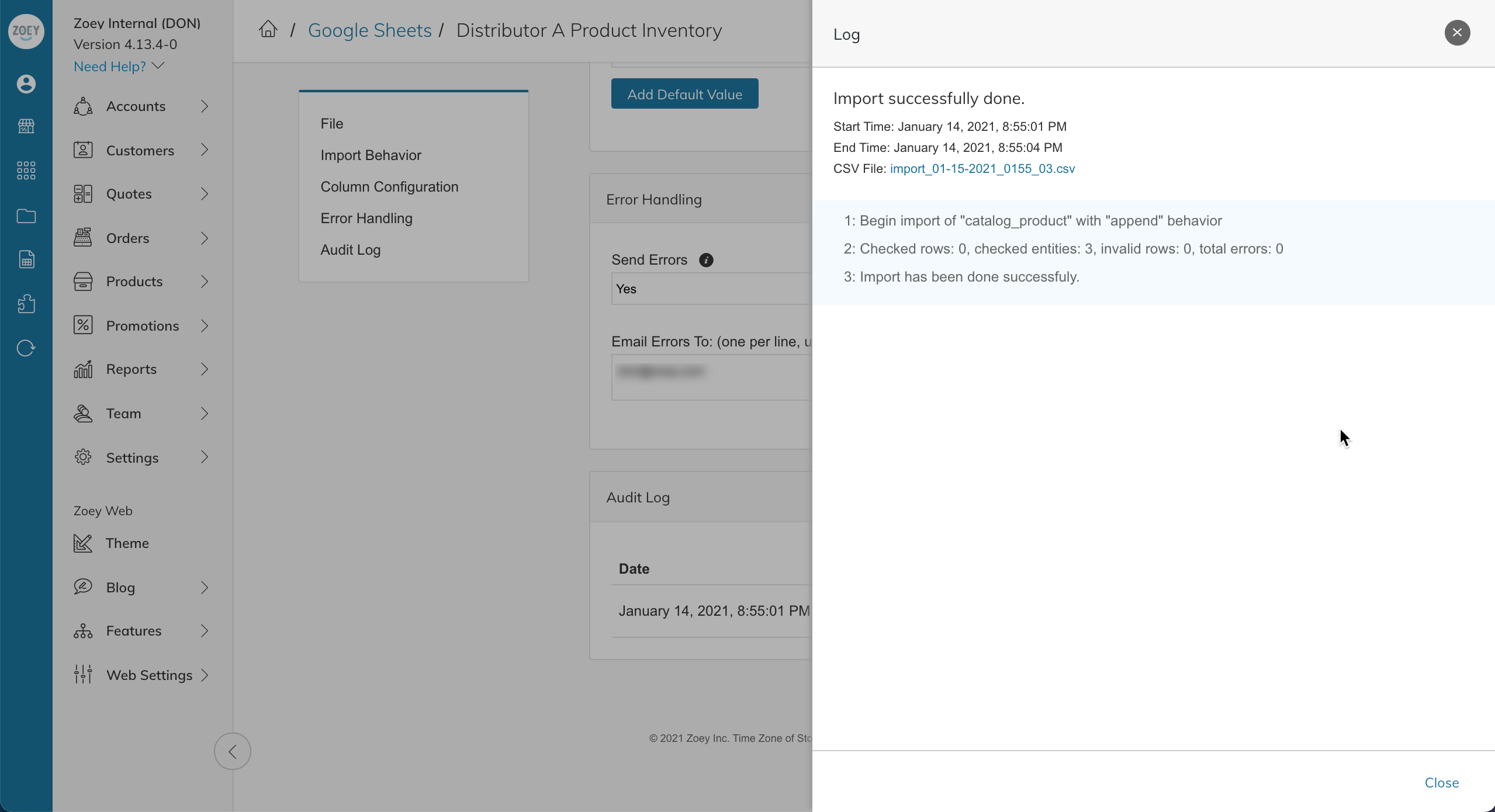Viewport: 1495px width, 812px height.
Task: Open the user profile icon in the left rail
Action: (26, 84)
